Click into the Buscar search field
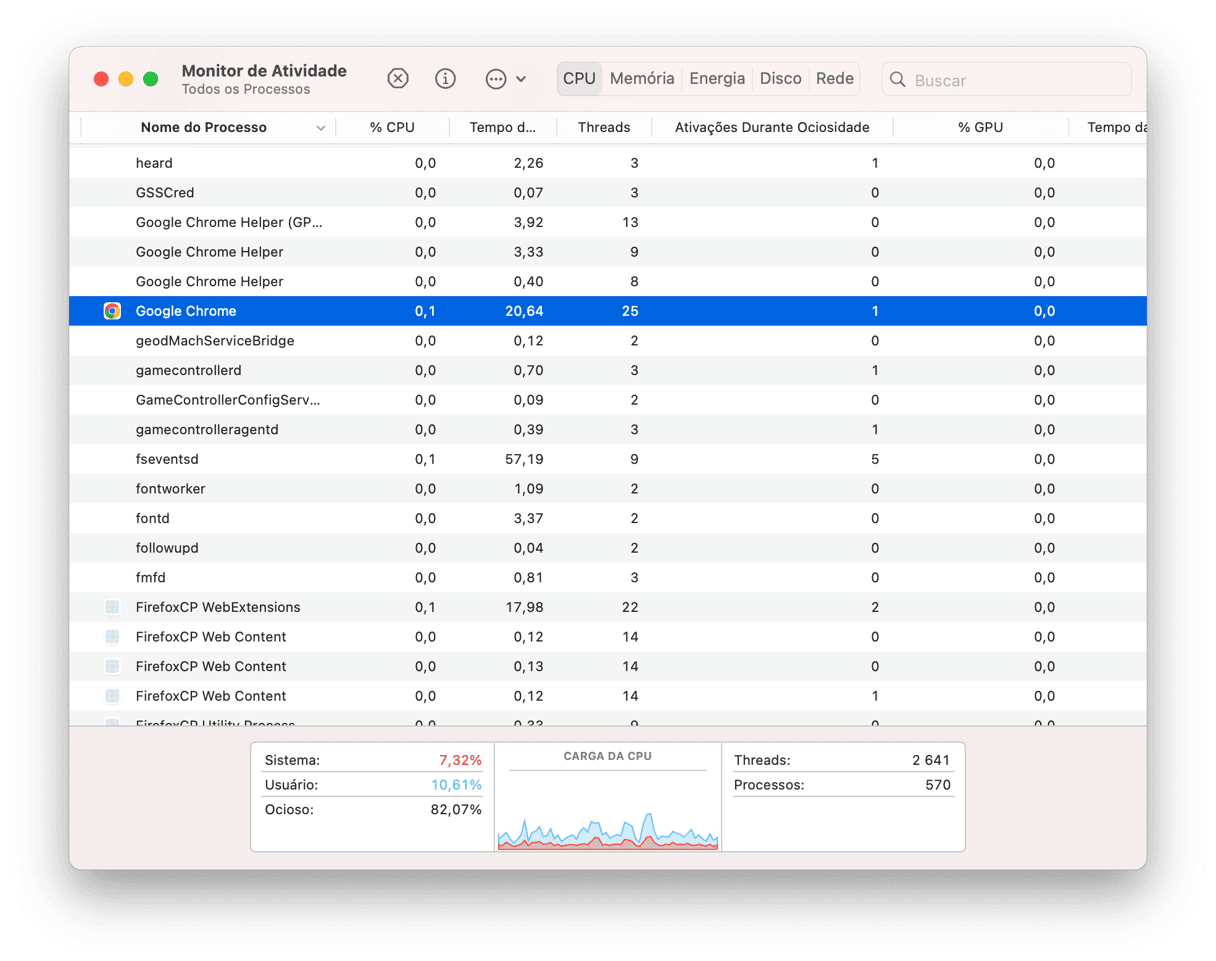The image size is (1216, 961). 1006,80
